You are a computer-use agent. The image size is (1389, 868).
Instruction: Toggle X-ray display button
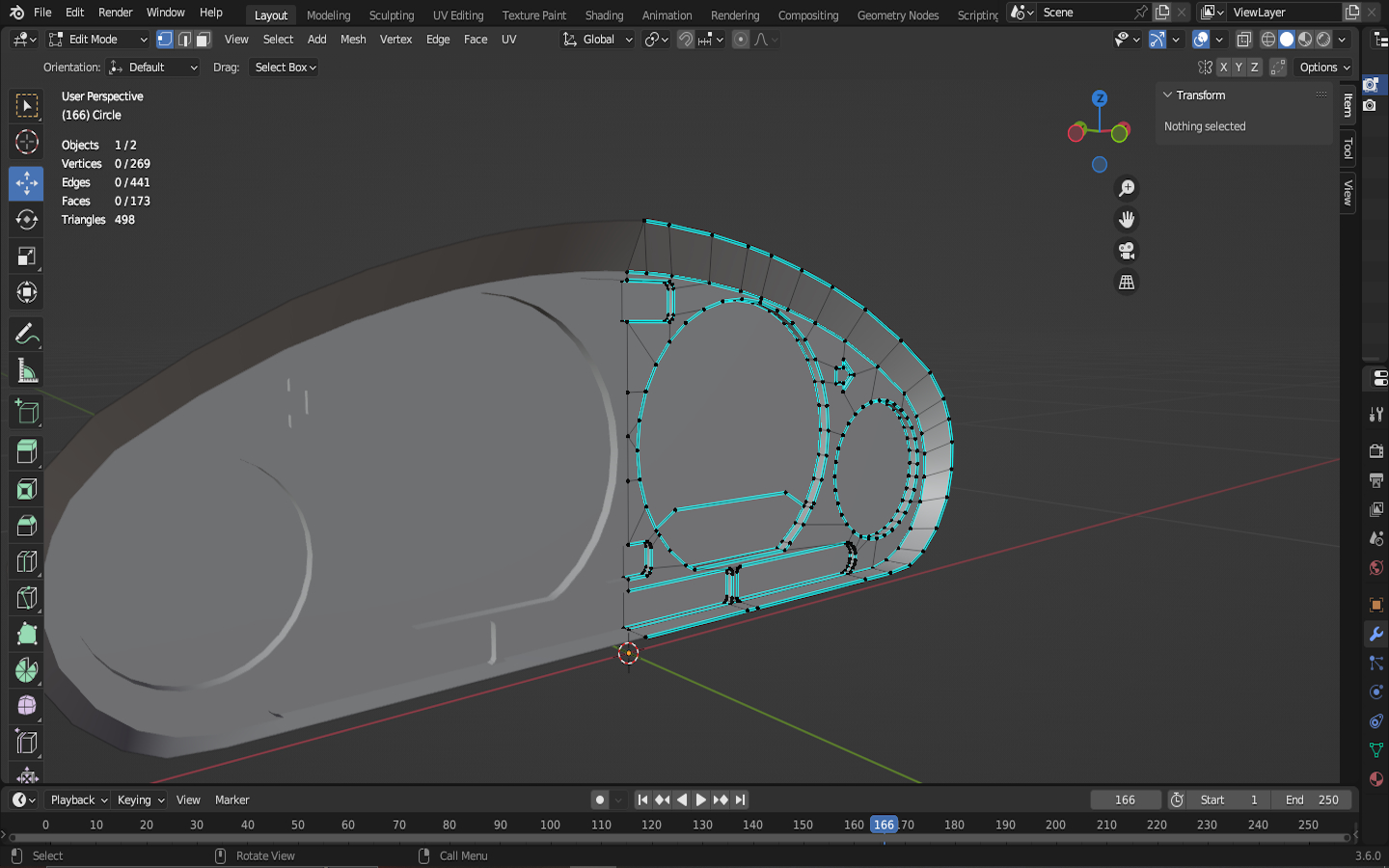tap(1244, 40)
